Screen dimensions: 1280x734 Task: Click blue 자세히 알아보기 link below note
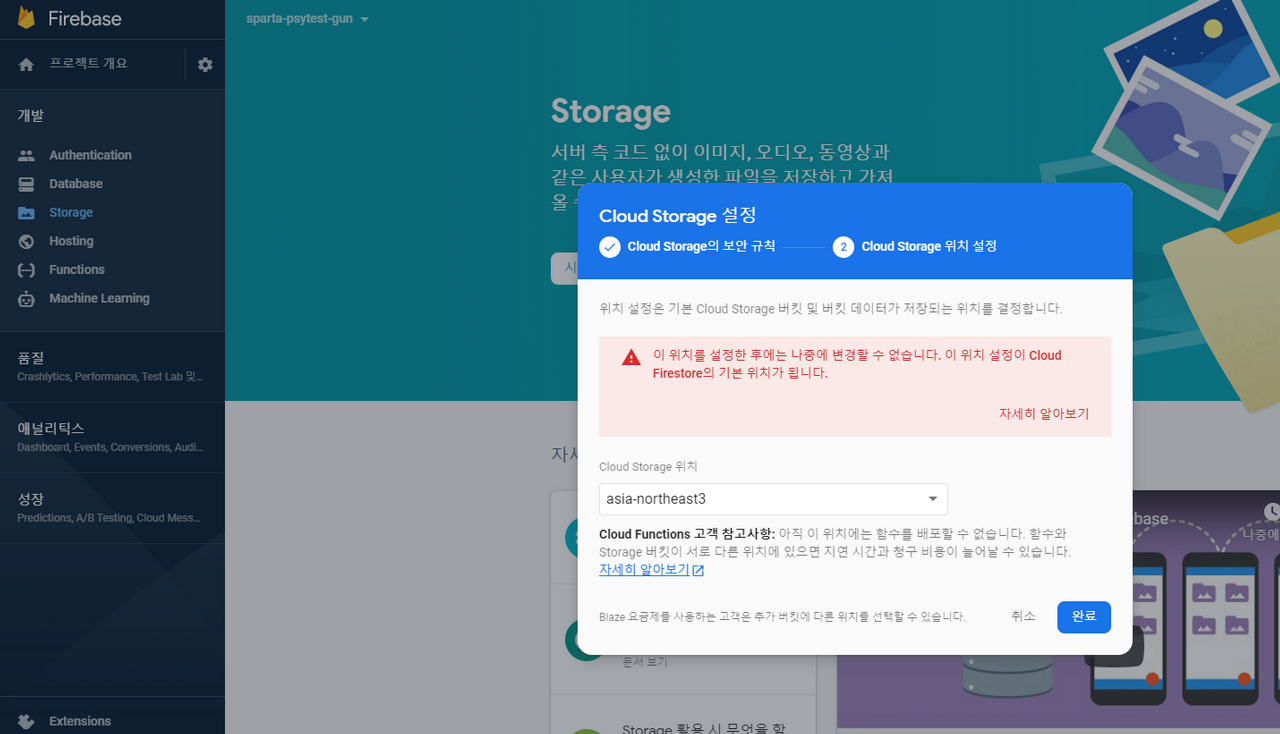point(644,570)
